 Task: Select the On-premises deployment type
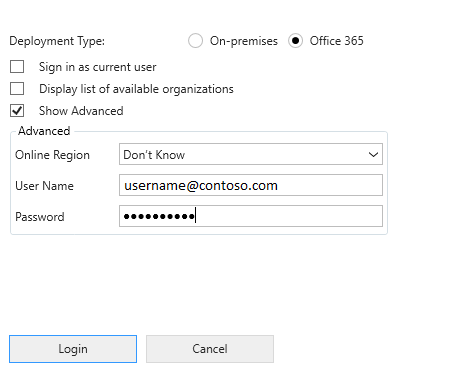pos(195,41)
